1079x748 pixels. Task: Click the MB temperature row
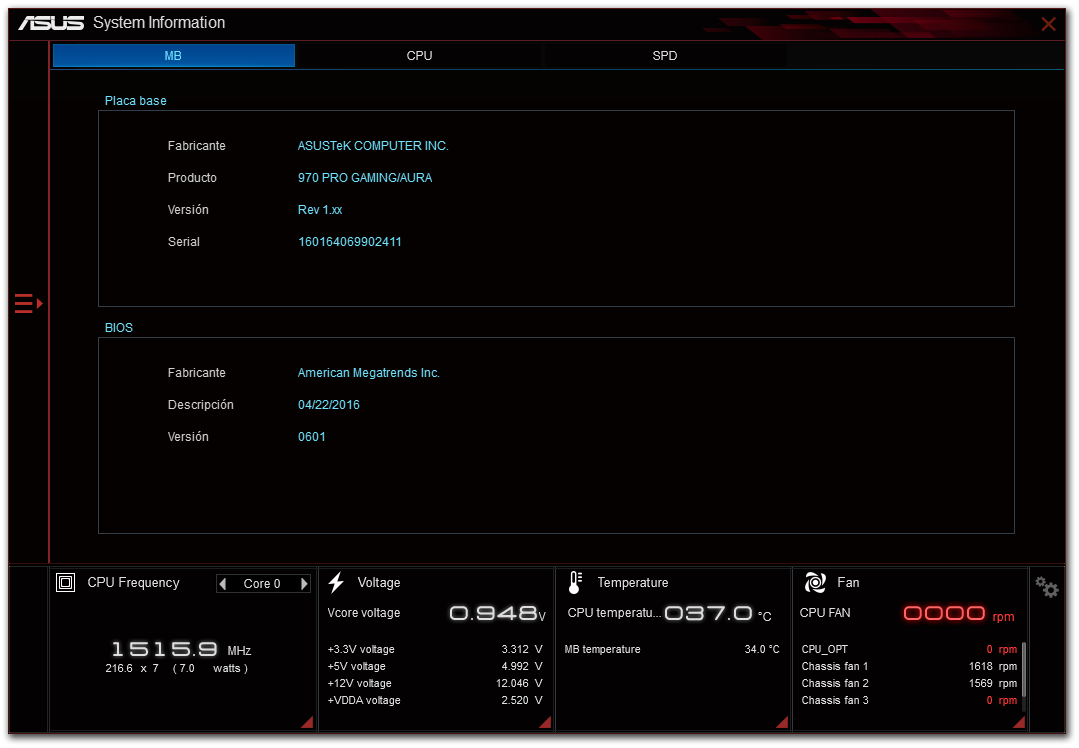point(672,649)
